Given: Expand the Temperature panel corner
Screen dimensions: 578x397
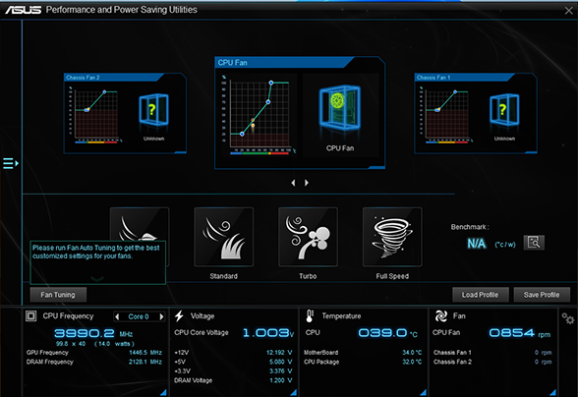Looking at the screenshot, I should [423, 393].
